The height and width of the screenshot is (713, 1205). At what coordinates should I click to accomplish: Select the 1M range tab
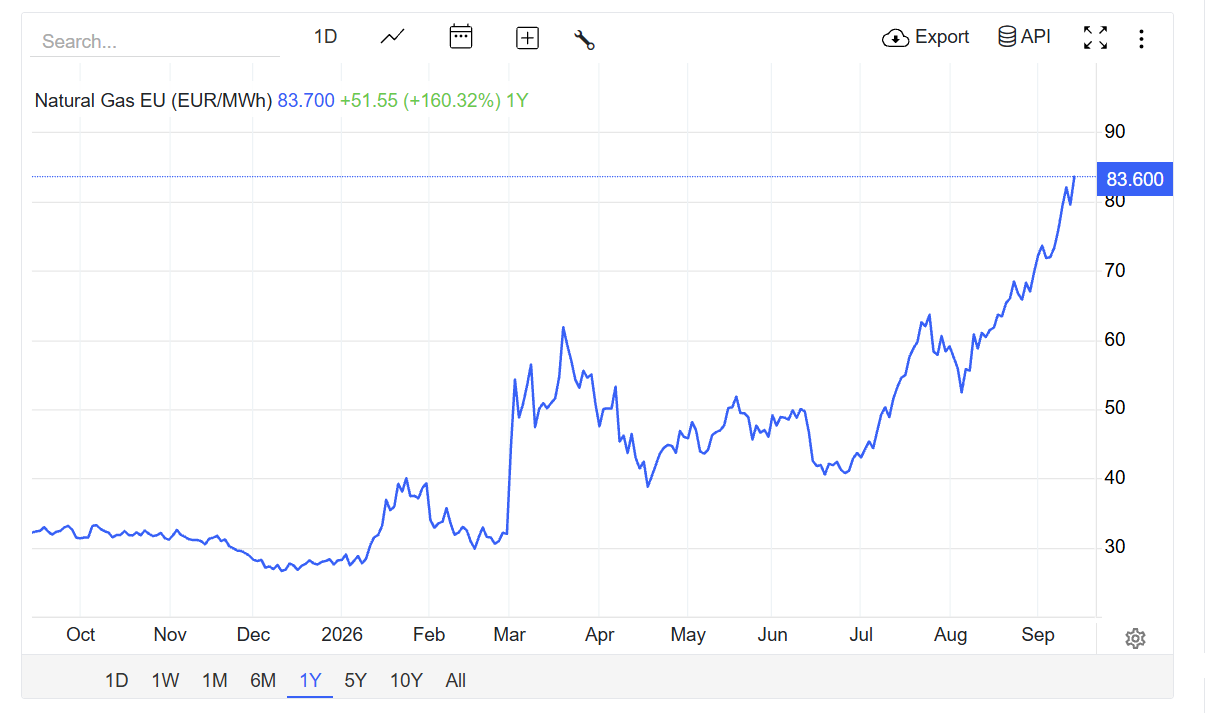point(215,681)
